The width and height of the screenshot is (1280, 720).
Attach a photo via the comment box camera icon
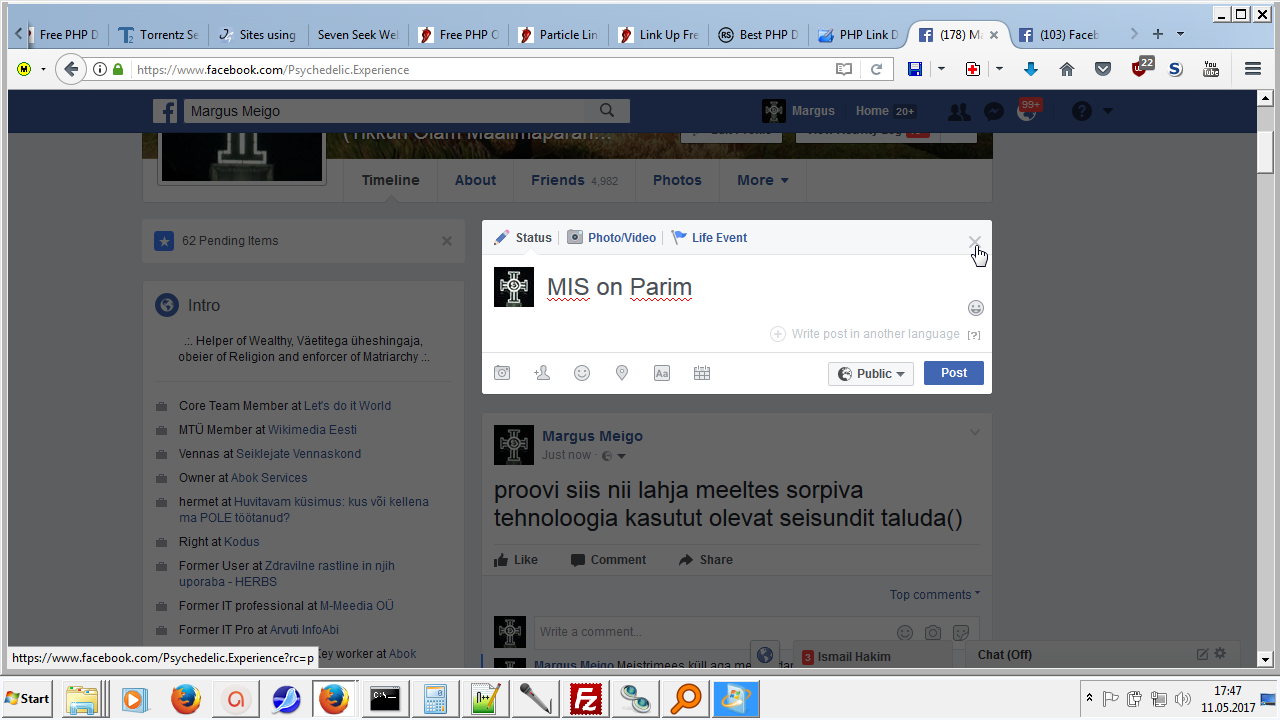[x=933, y=632]
